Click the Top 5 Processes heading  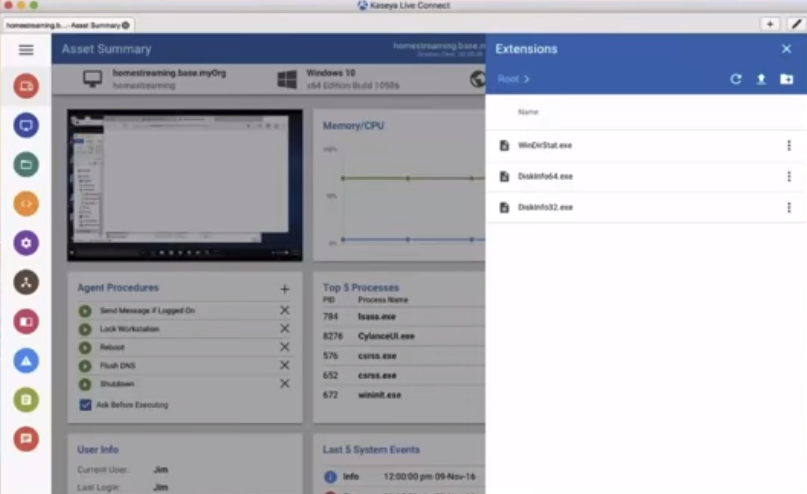pos(361,288)
